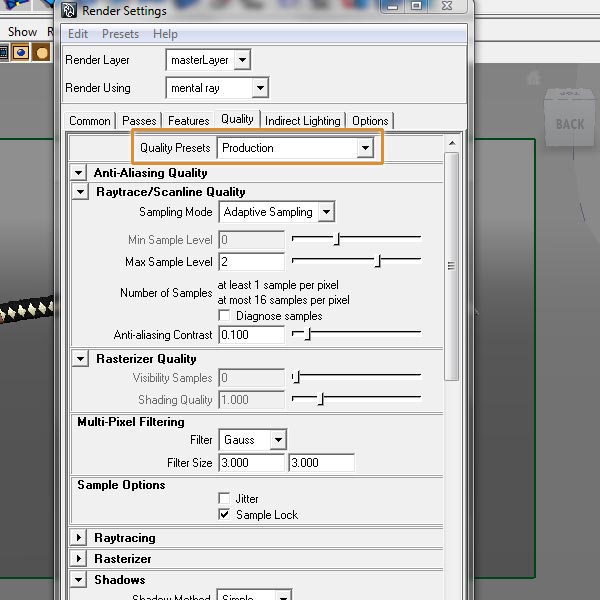Maximize the Render Settings window
Image resolution: width=600 pixels, height=600 pixels.
417,6
